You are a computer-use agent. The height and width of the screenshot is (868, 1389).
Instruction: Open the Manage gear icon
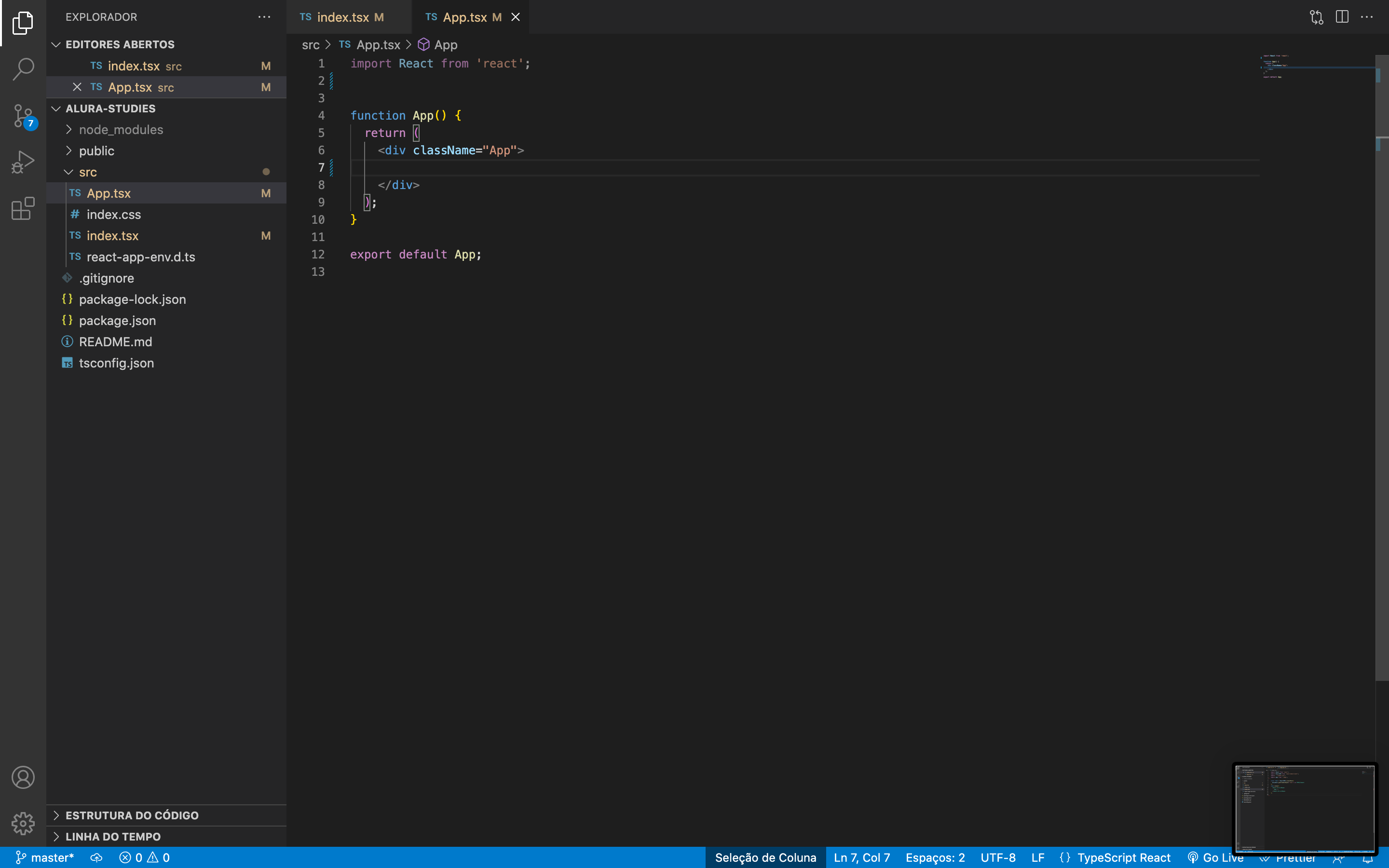(23, 823)
